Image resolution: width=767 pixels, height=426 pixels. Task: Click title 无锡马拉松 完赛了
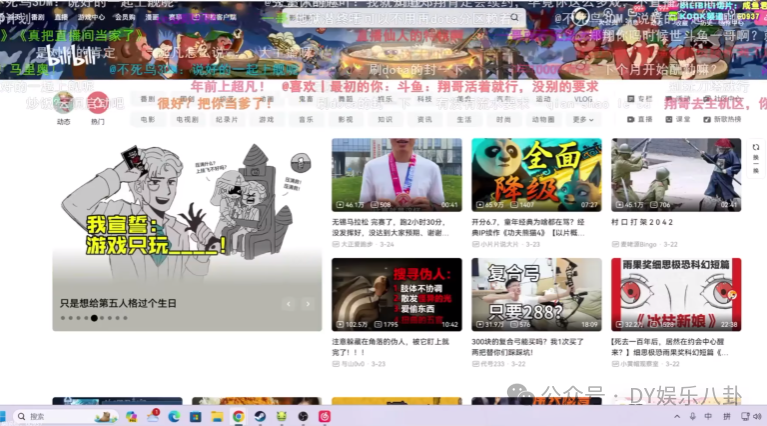[x=390, y=227]
